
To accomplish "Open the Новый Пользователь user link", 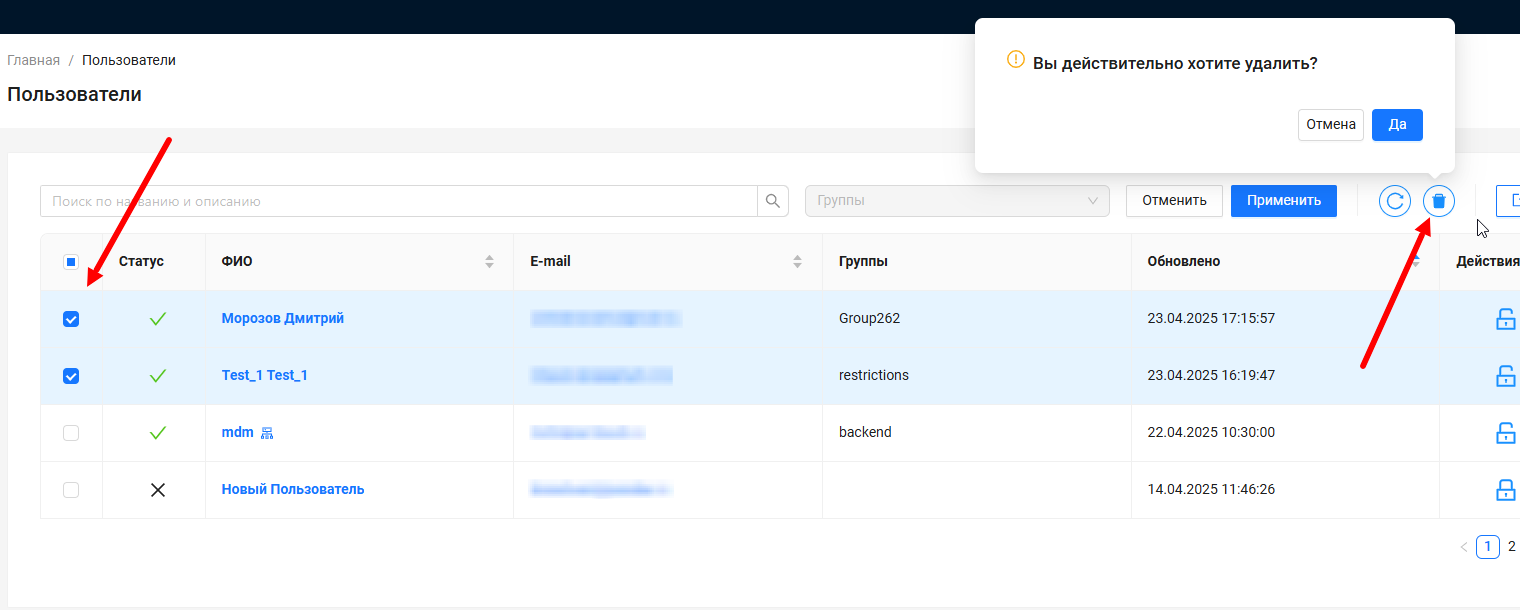I will (293, 490).
